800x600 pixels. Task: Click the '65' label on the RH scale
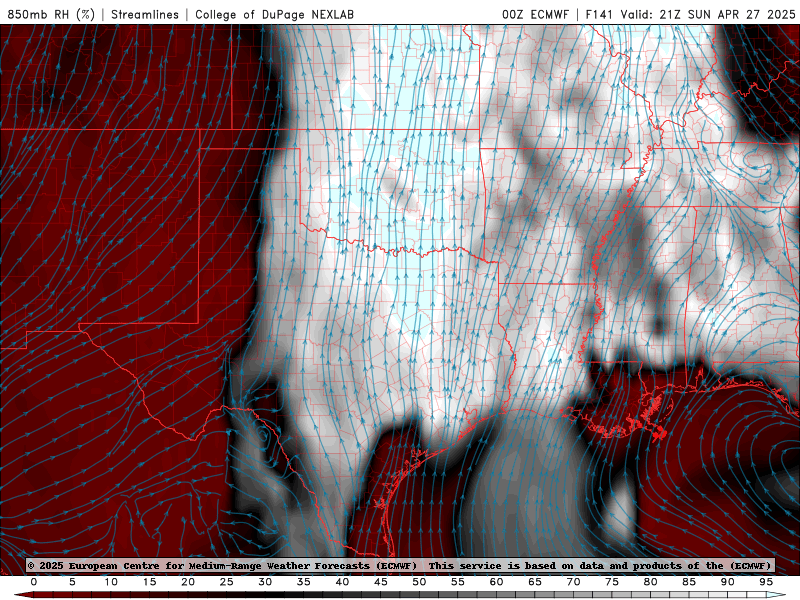click(x=535, y=582)
